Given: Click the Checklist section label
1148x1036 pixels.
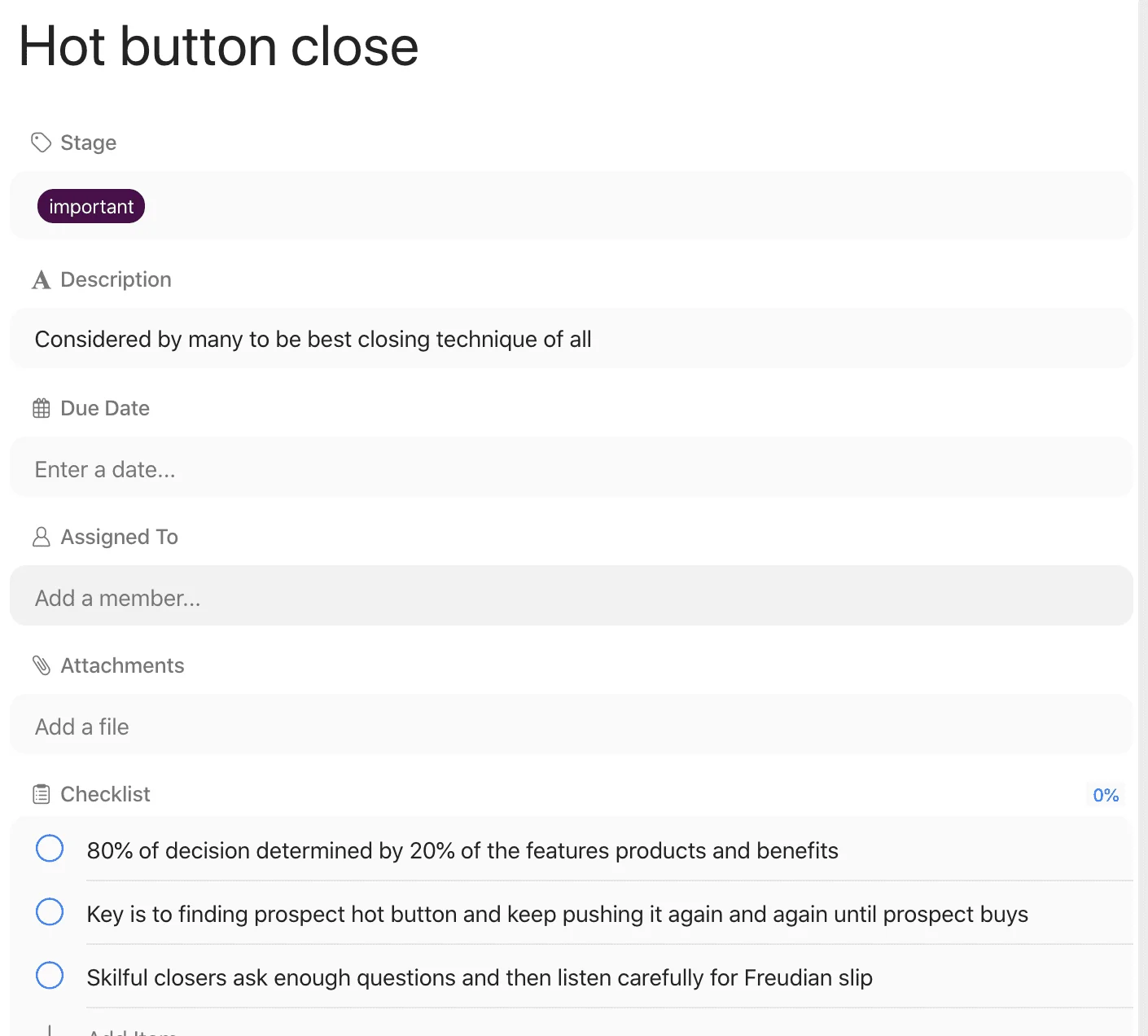Looking at the screenshot, I should pos(105,794).
